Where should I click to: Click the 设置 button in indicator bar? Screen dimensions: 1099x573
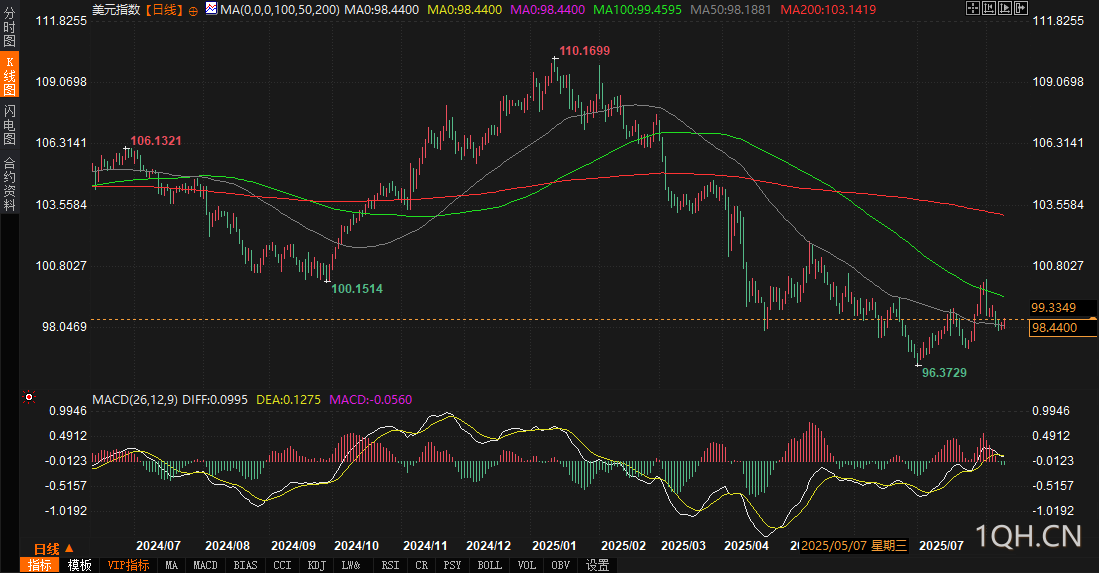(597, 565)
